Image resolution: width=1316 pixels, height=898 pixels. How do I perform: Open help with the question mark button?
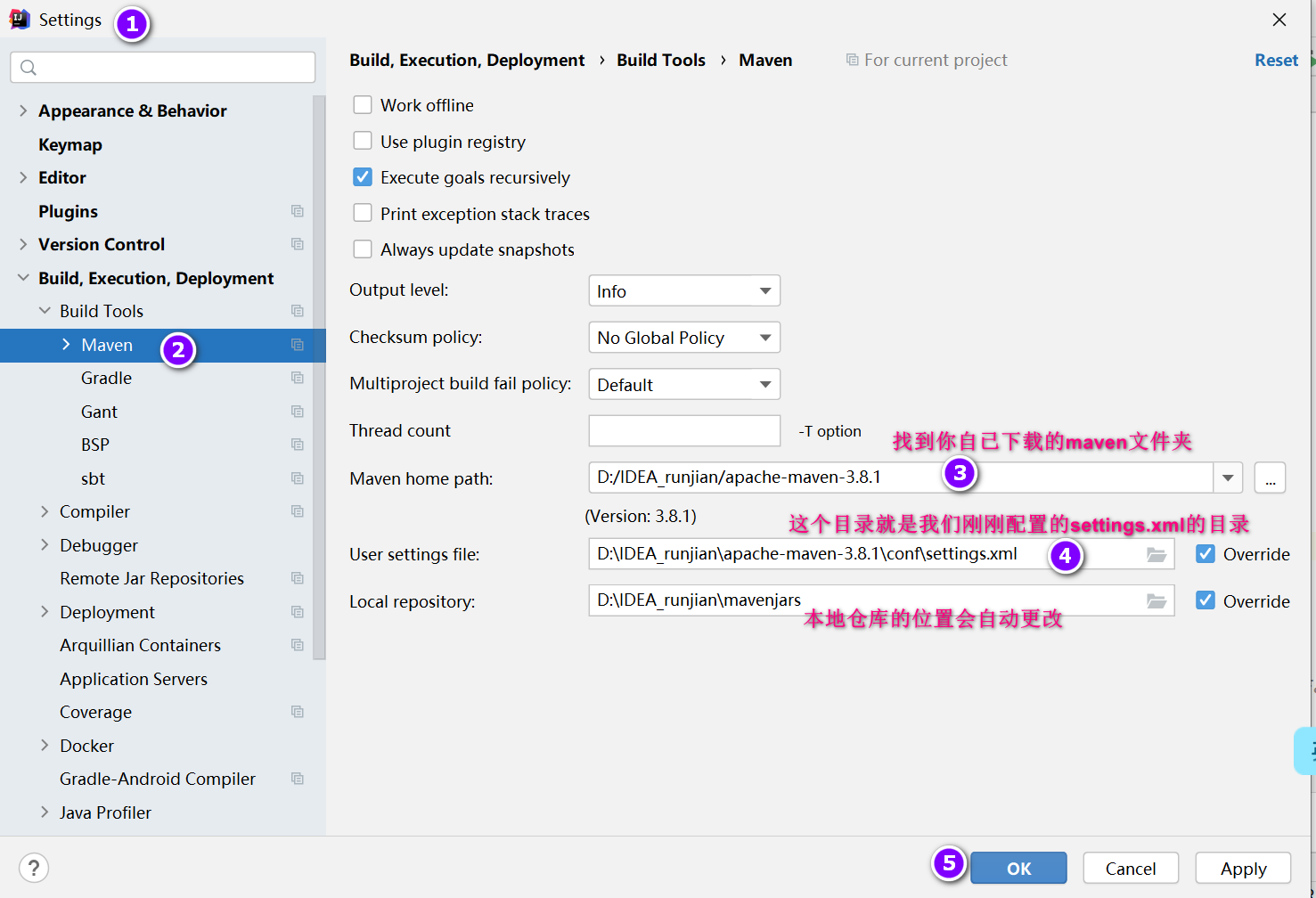tap(34, 868)
